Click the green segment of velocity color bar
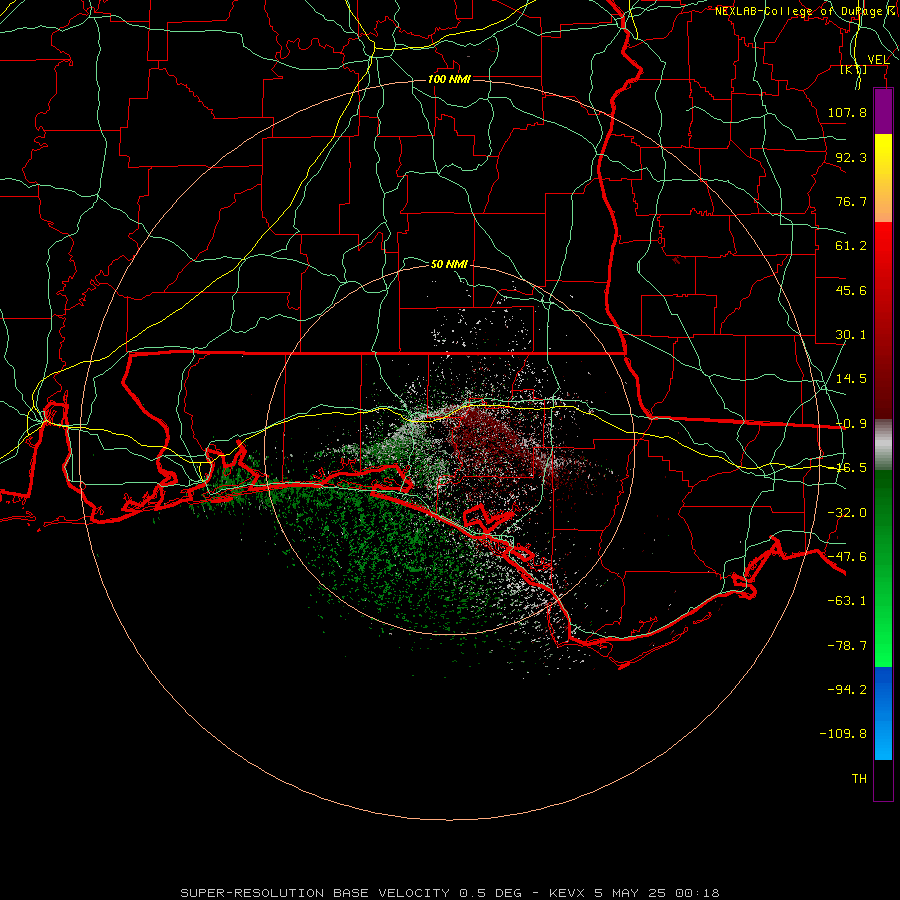This screenshot has width=900, height=900. (x=883, y=568)
